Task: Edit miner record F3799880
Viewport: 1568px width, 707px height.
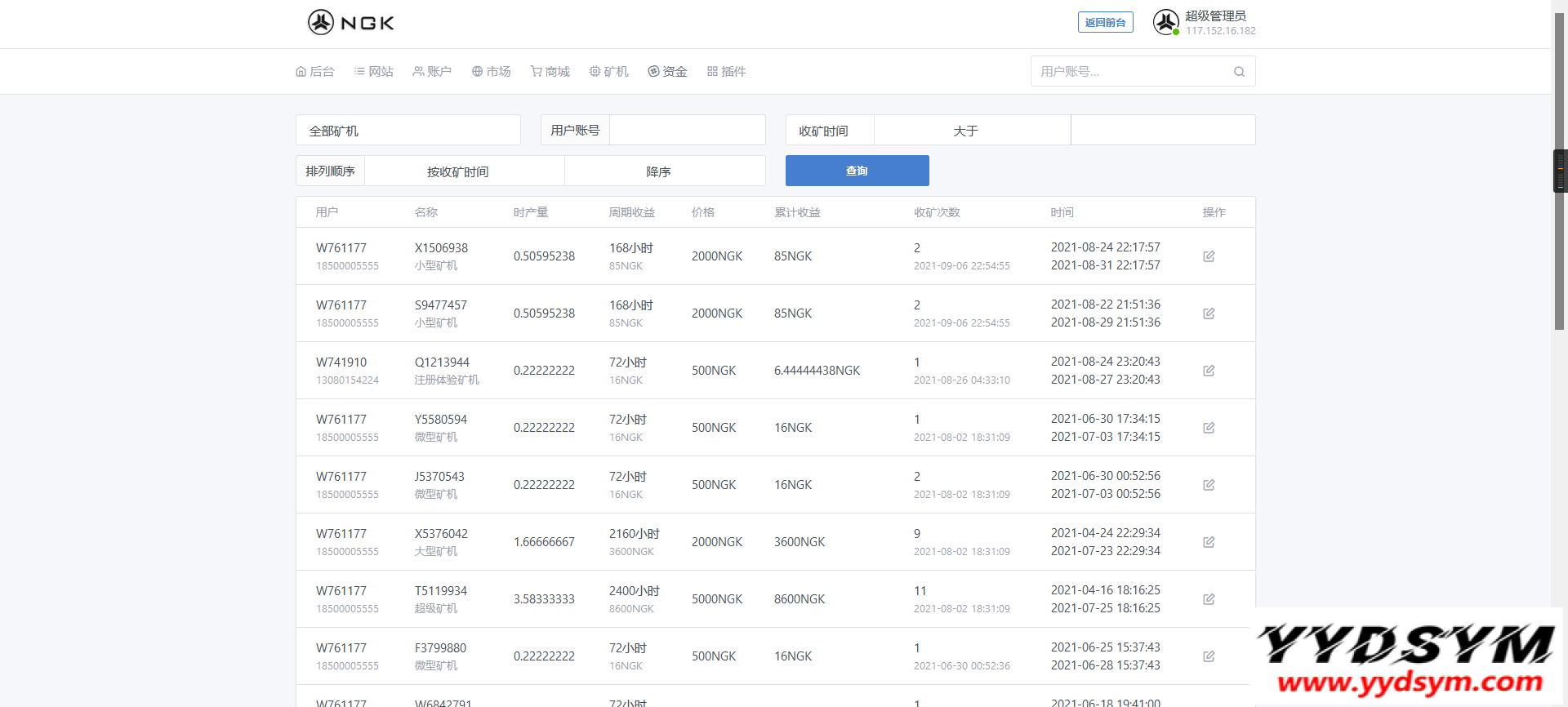Action: click(x=1209, y=656)
